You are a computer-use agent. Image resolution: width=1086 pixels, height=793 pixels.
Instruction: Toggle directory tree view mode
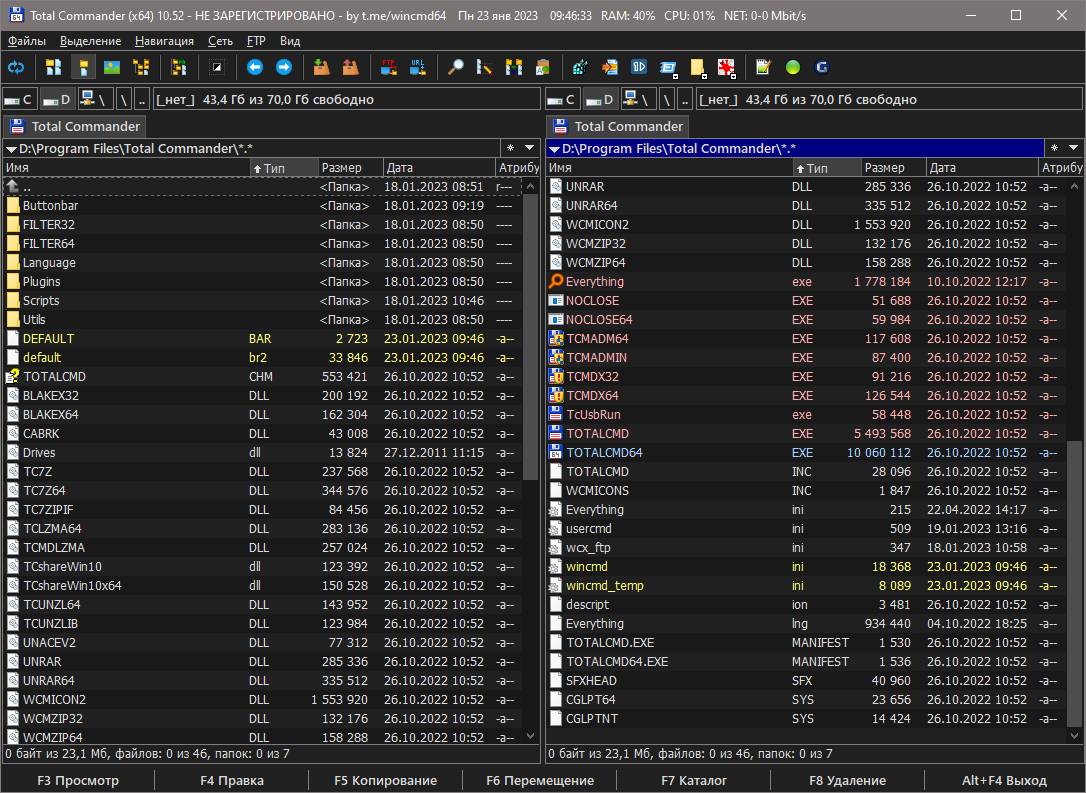click(141, 67)
